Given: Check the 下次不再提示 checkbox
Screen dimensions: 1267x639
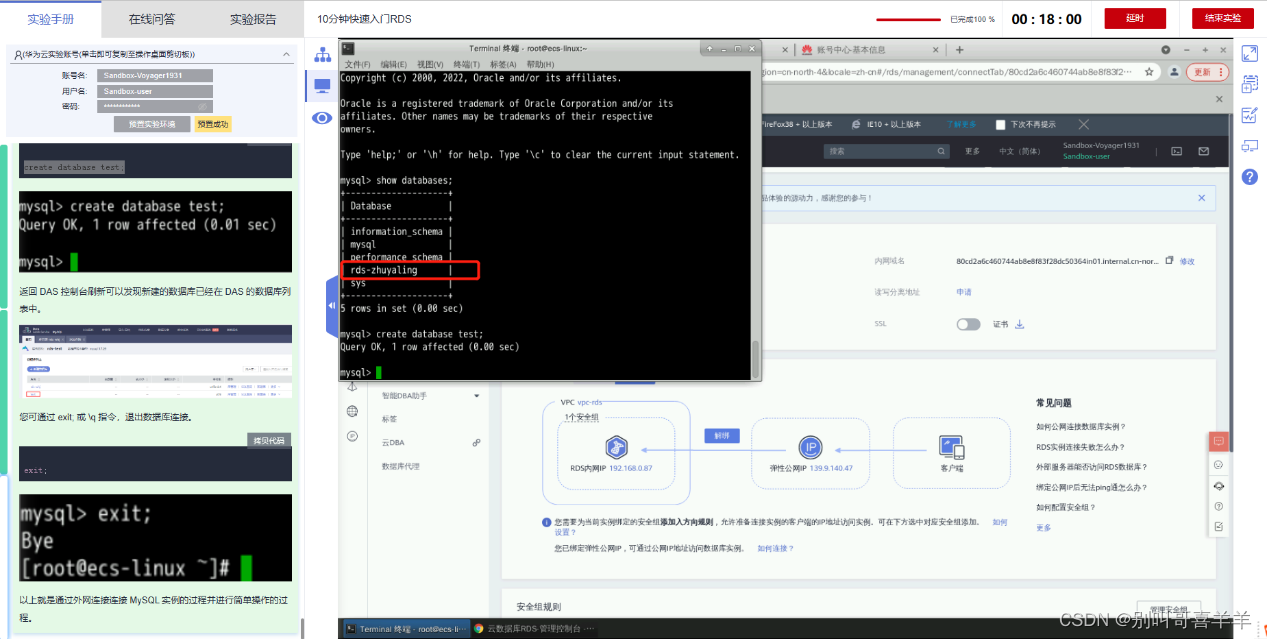Looking at the screenshot, I should pyautogui.click(x=1000, y=125).
